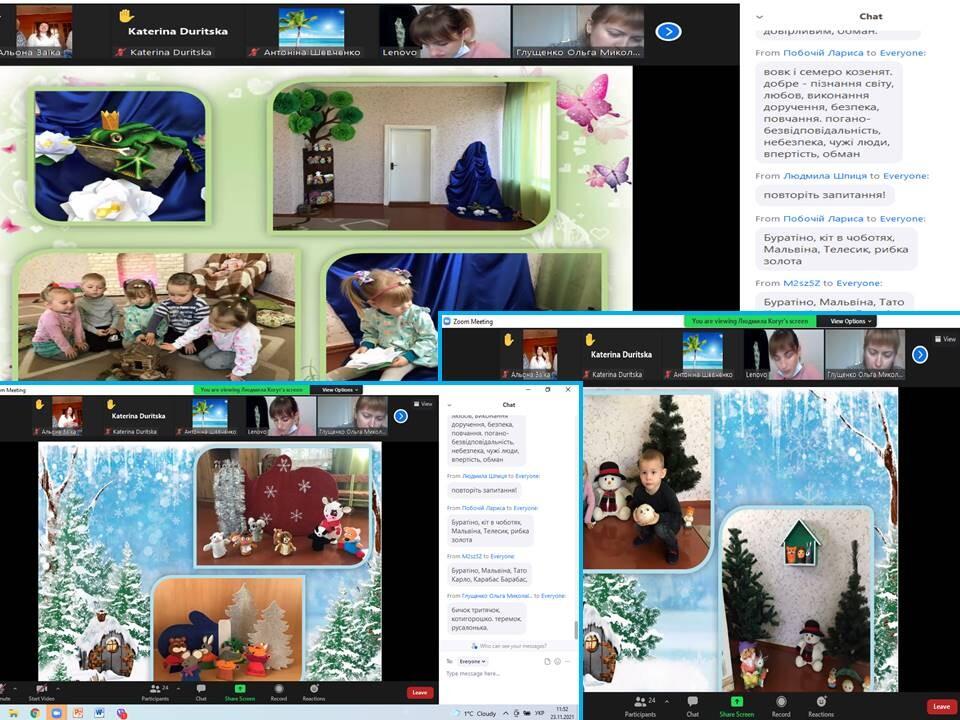
Task: Click the "бичок третячок" message in the small chat
Action: (x=486, y=618)
